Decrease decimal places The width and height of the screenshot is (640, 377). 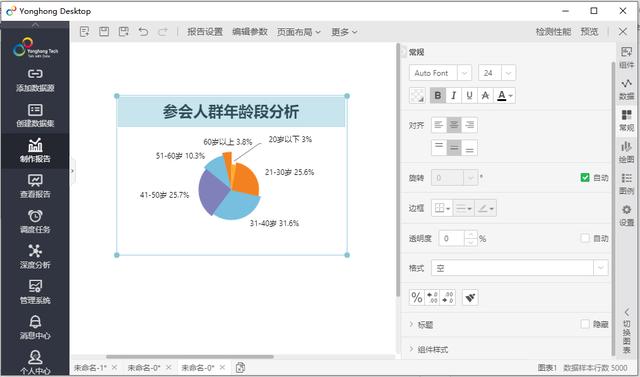(x=448, y=297)
